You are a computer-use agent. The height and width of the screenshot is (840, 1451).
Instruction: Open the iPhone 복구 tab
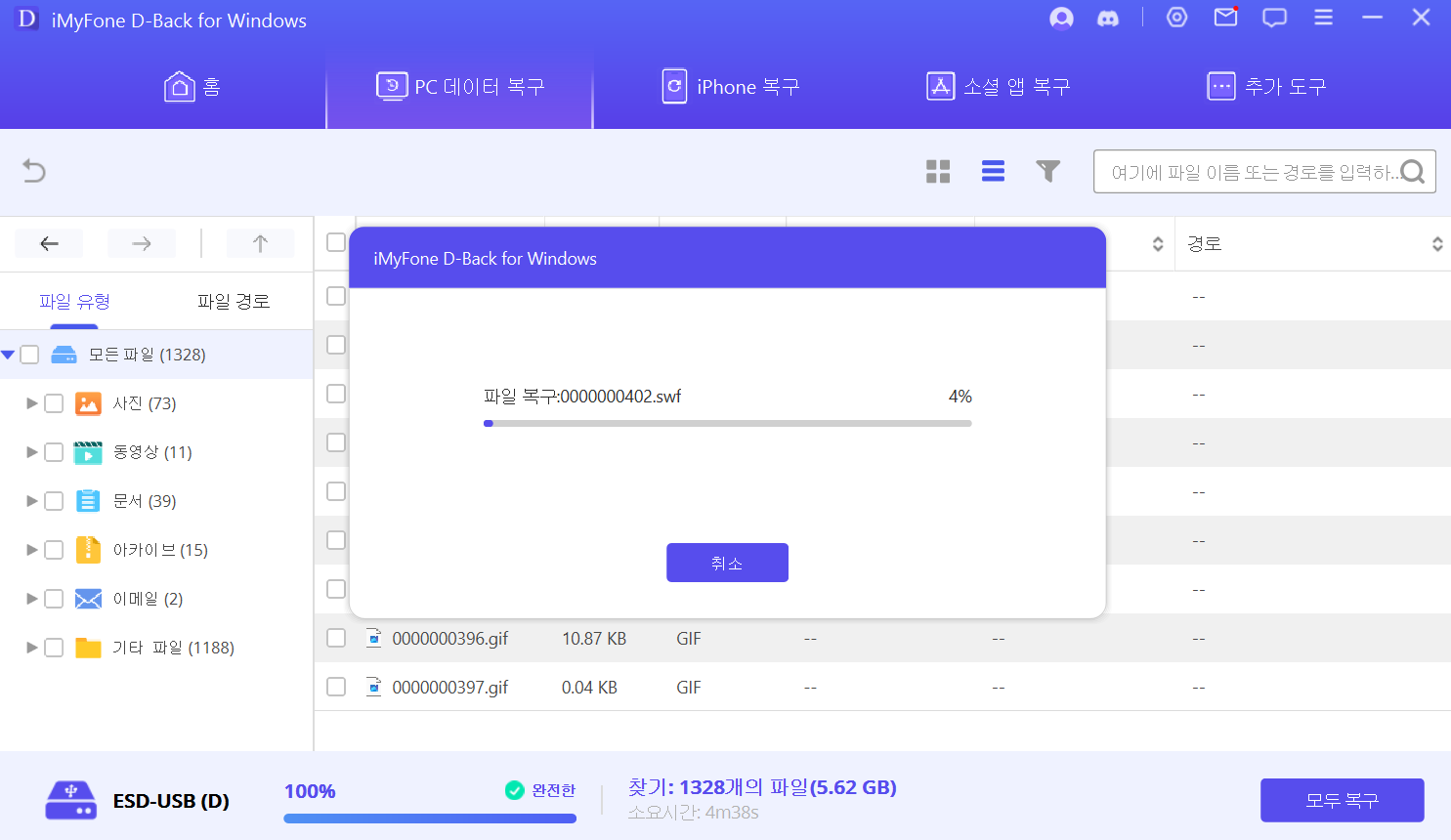pyautogui.click(x=731, y=87)
